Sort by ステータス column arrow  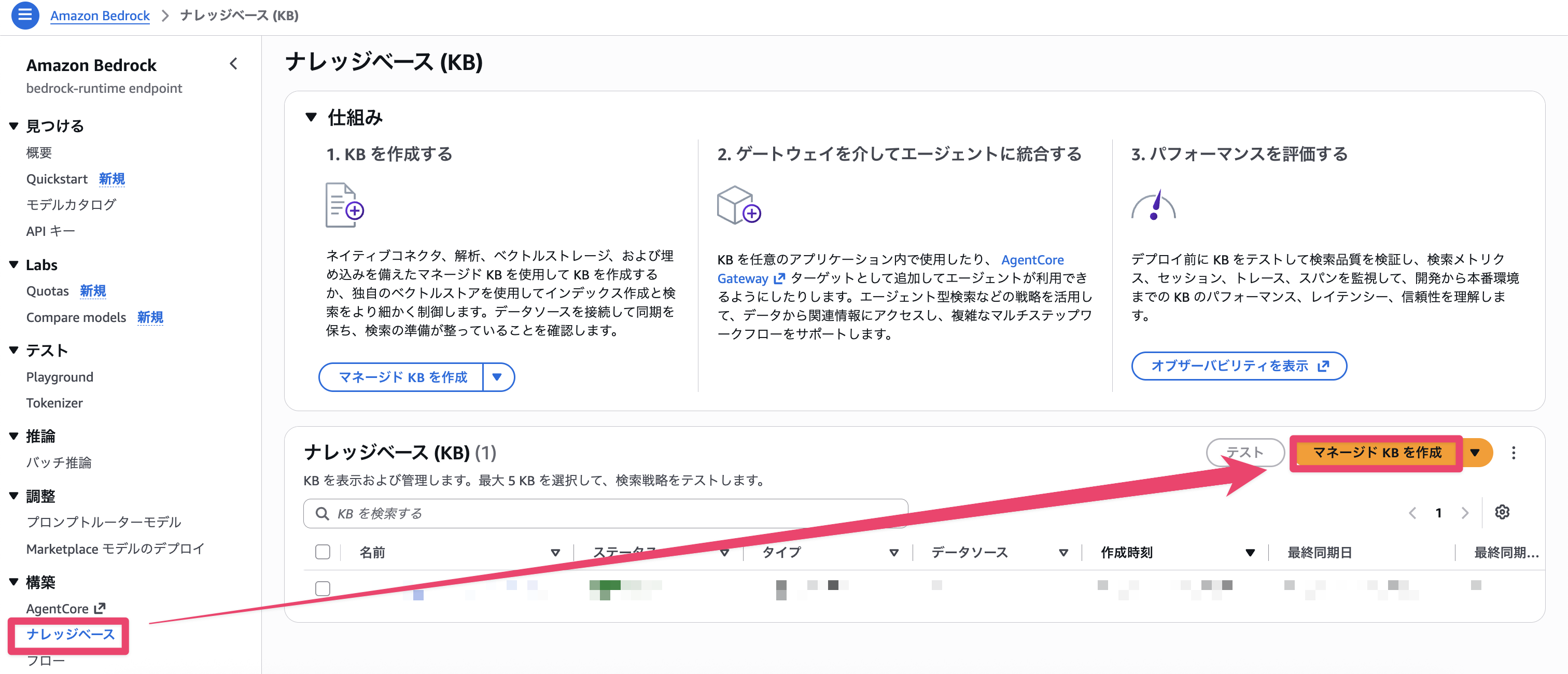(724, 553)
